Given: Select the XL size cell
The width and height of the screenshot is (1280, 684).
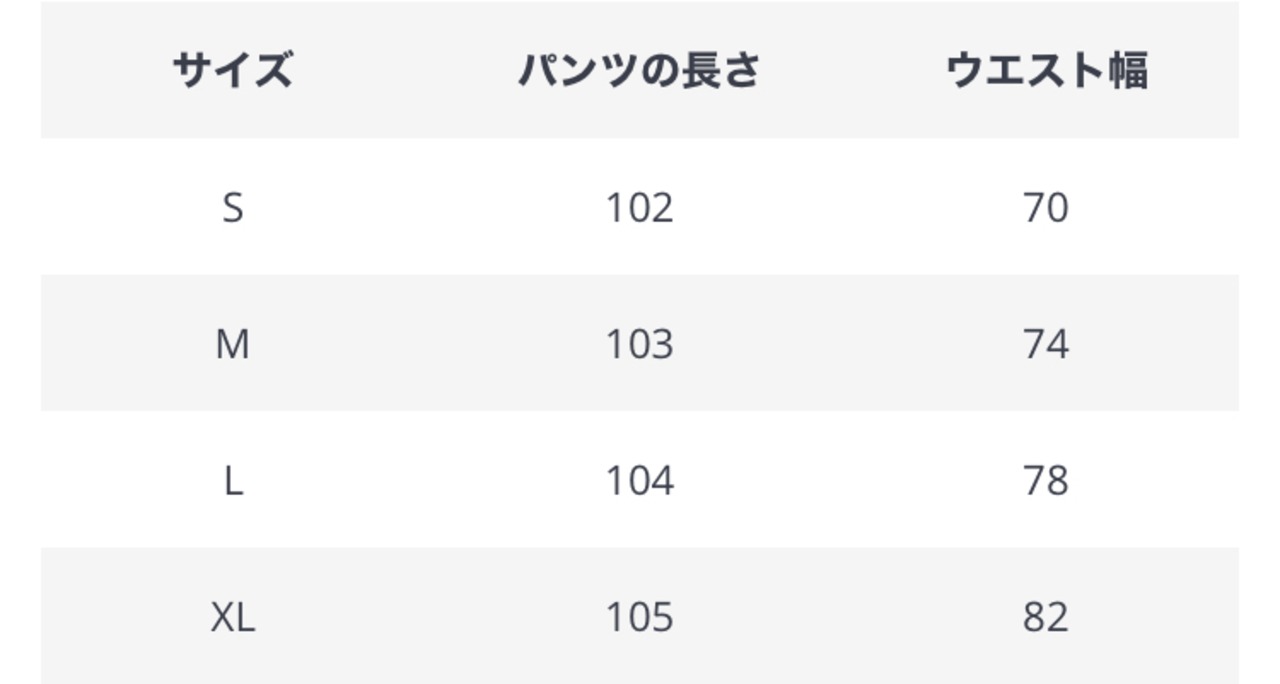Looking at the screenshot, I should pyautogui.click(x=232, y=618).
